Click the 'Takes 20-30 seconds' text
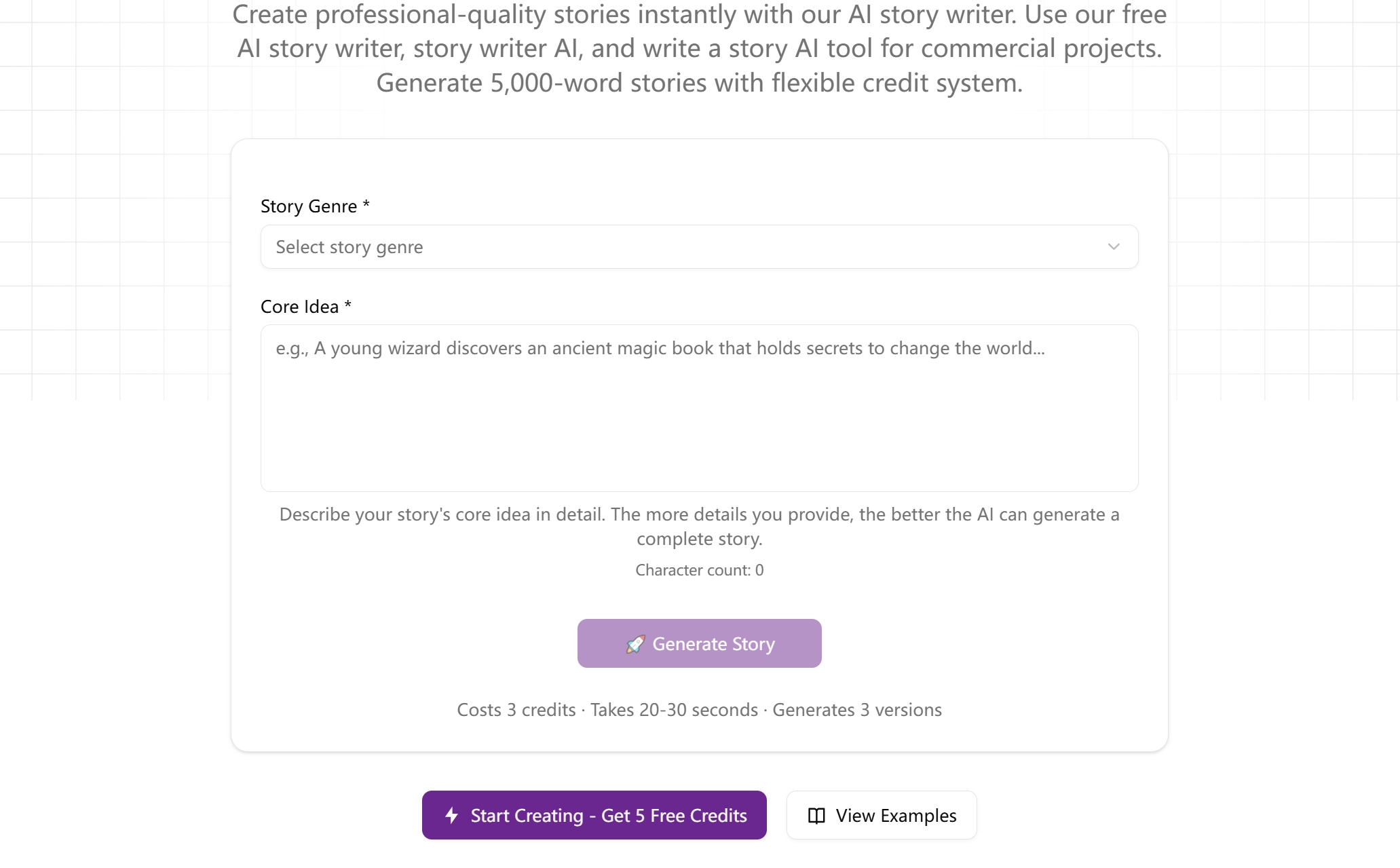This screenshot has height=868, width=1400. (x=674, y=710)
